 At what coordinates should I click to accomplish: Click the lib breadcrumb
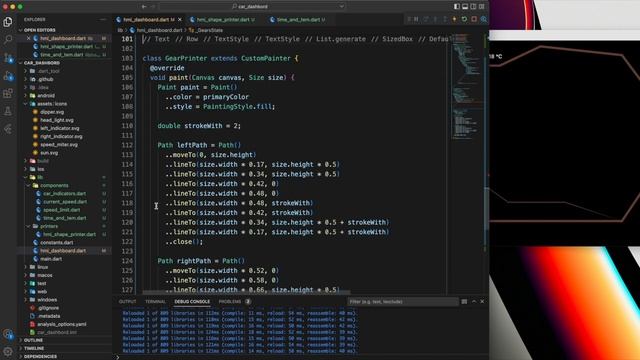[120, 30]
